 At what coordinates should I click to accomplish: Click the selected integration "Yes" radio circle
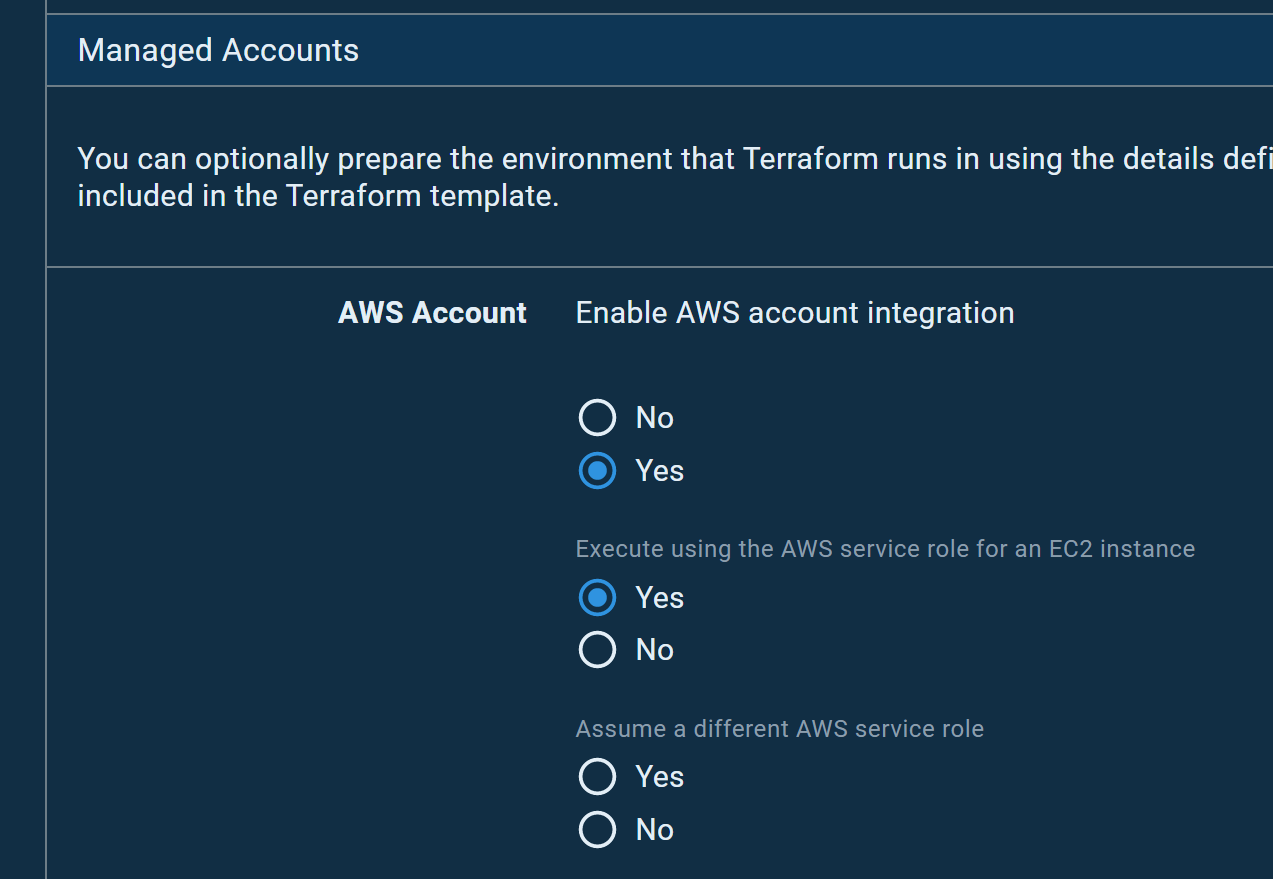pos(597,470)
